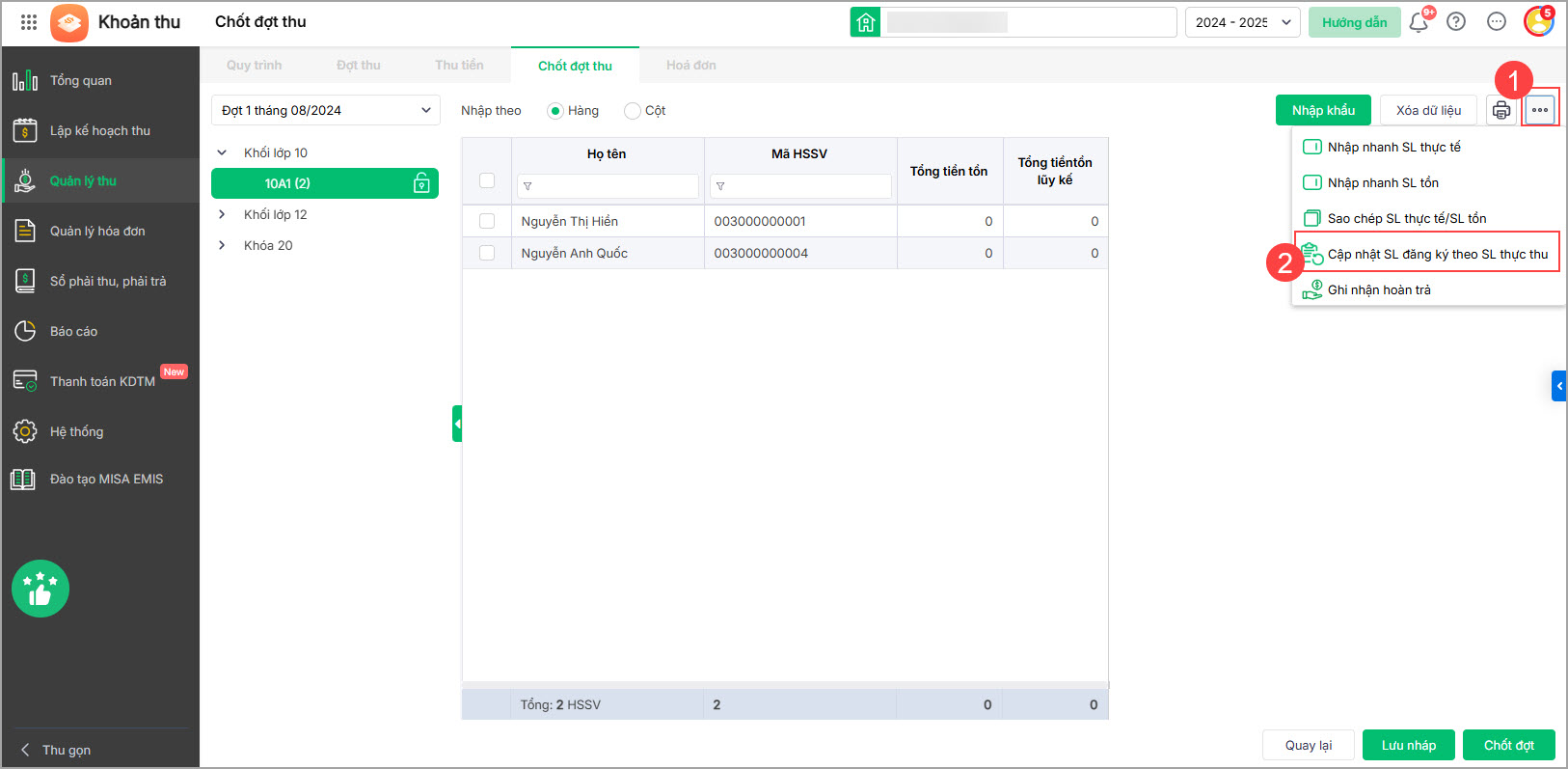Select the Hàng radio option

tap(555, 111)
